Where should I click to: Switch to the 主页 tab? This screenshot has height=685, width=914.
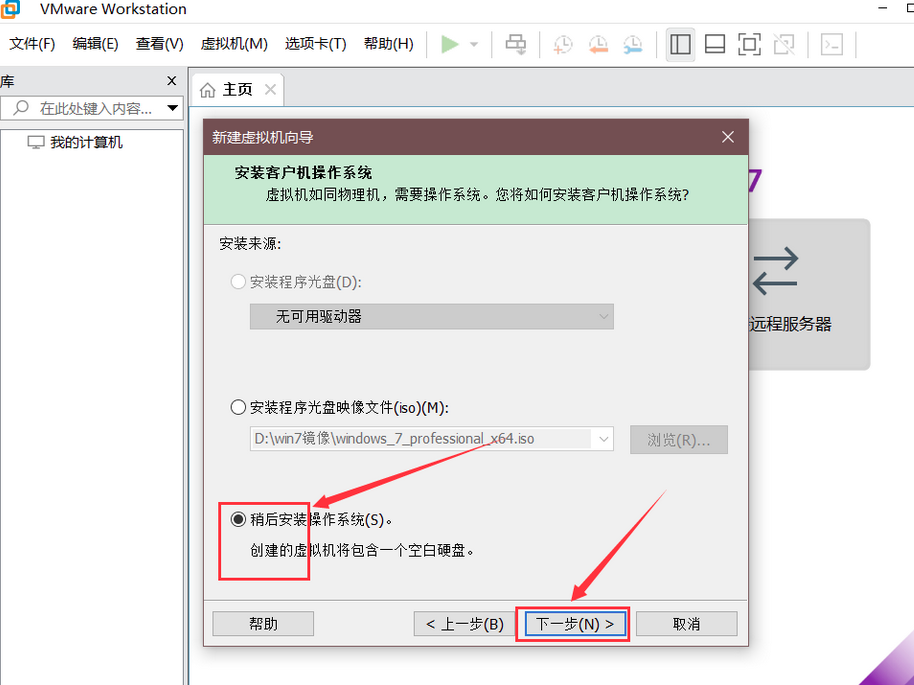tap(237, 88)
